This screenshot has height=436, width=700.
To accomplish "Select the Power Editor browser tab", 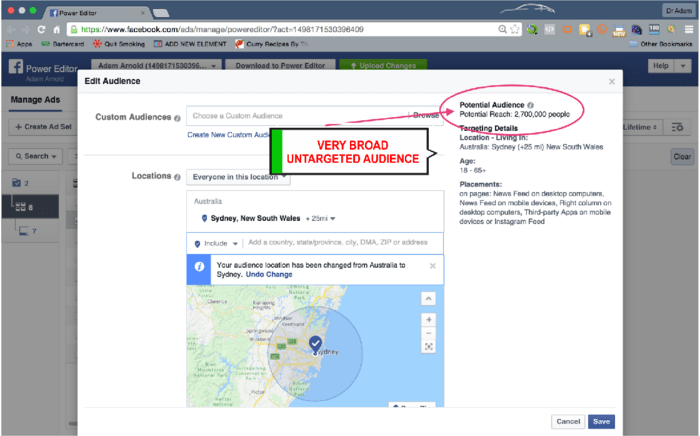I will pos(95,13).
